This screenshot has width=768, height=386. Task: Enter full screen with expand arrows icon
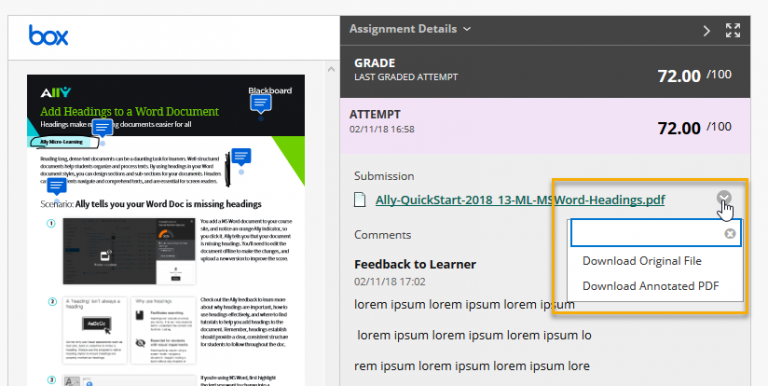(x=733, y=30)
